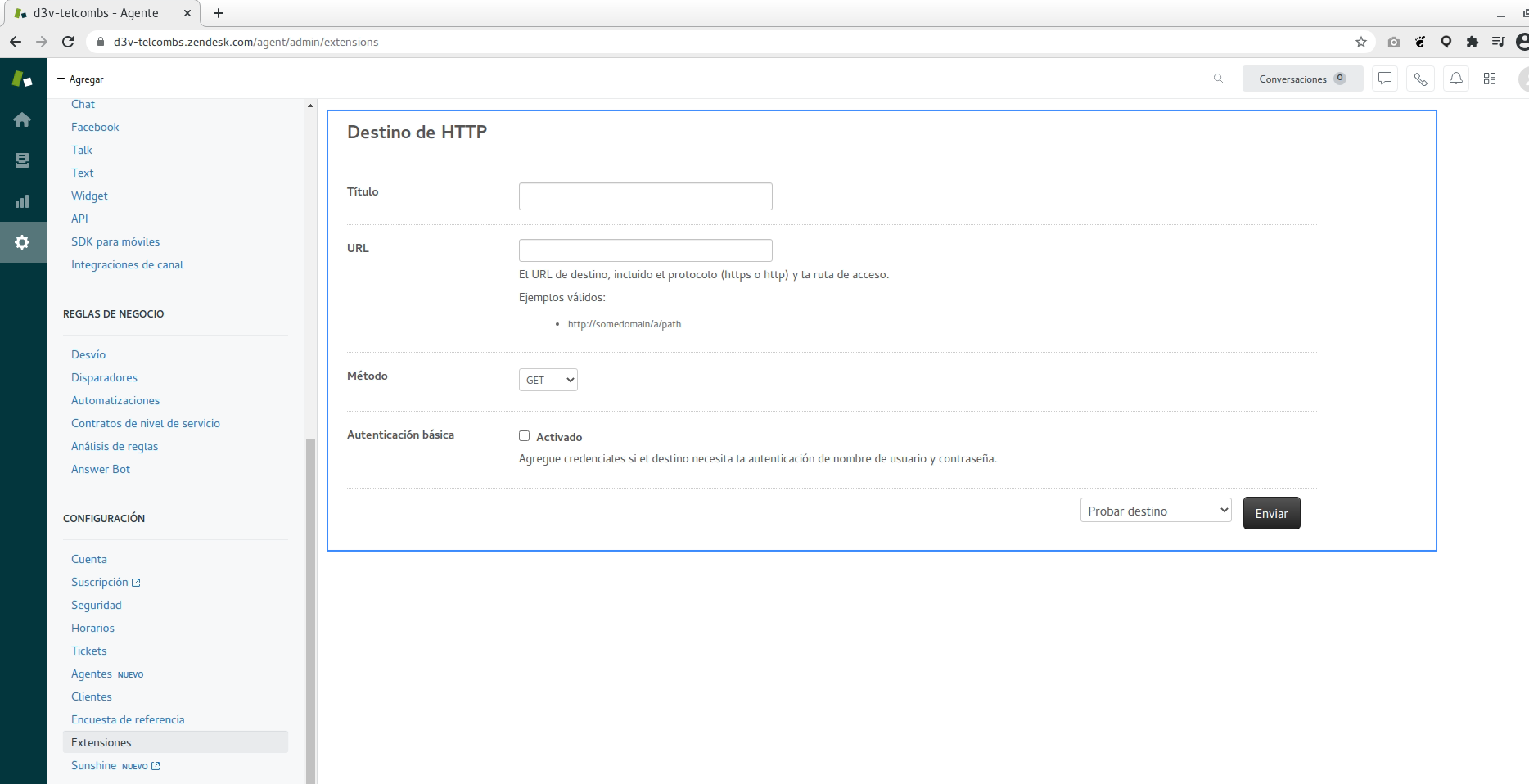Image resolution: width=1529 pixels, height=784 pixels.
Task: Click the Título input field
Action: 645,196
